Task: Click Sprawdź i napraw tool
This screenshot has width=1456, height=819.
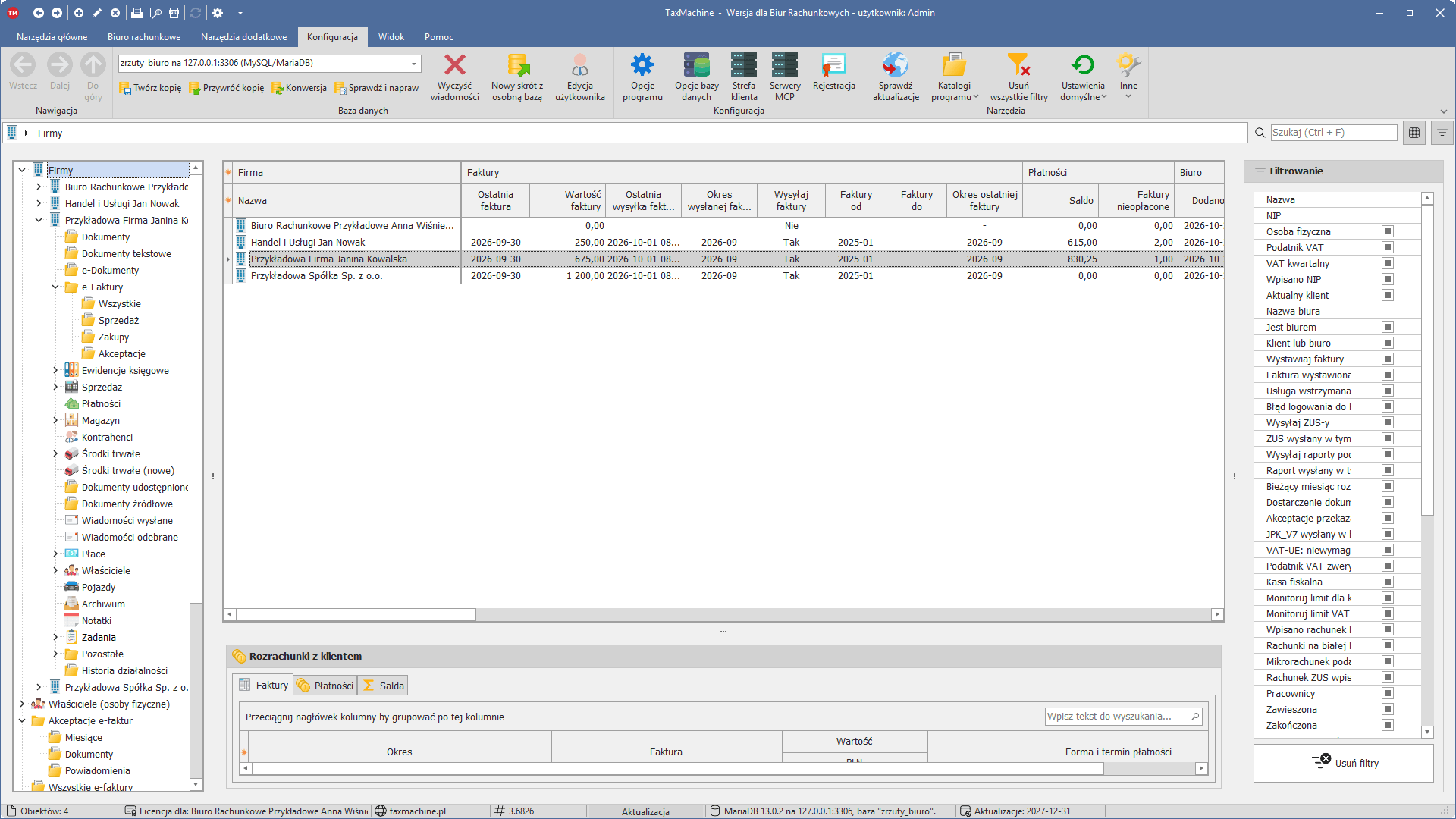Action: pyautogui.click(x=376, y=88)
